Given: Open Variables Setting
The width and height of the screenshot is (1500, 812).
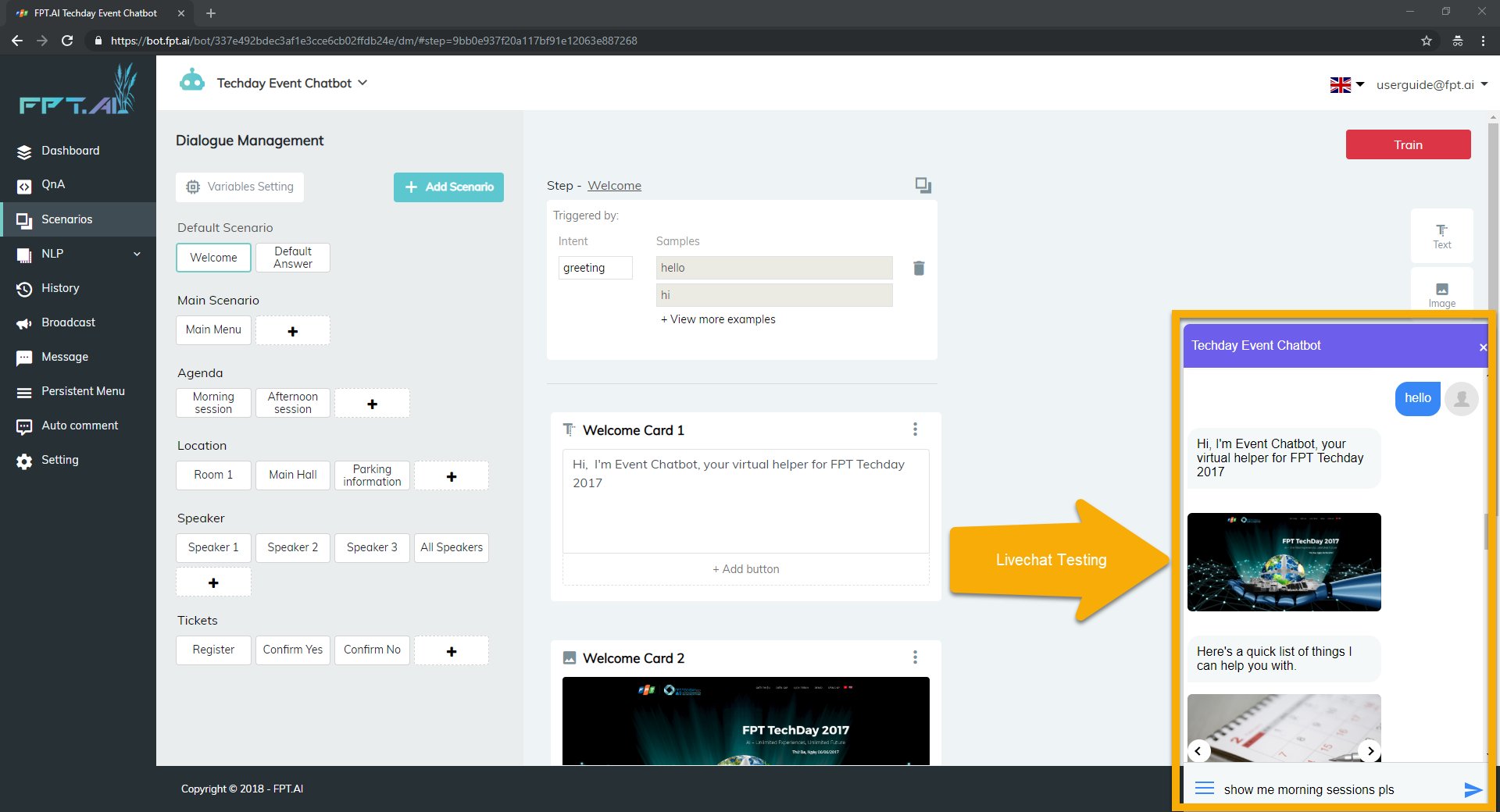Looking at the screenshot, I should click(240, 187).
